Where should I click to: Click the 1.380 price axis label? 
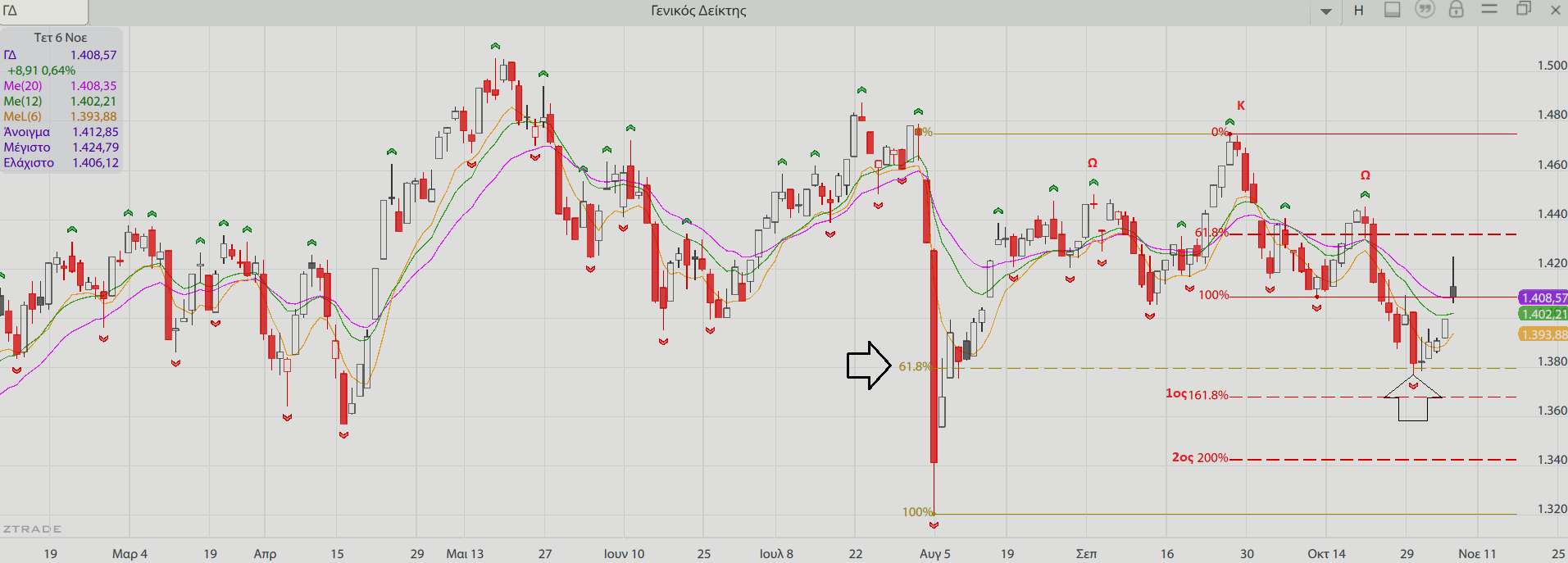point(1552,361)
